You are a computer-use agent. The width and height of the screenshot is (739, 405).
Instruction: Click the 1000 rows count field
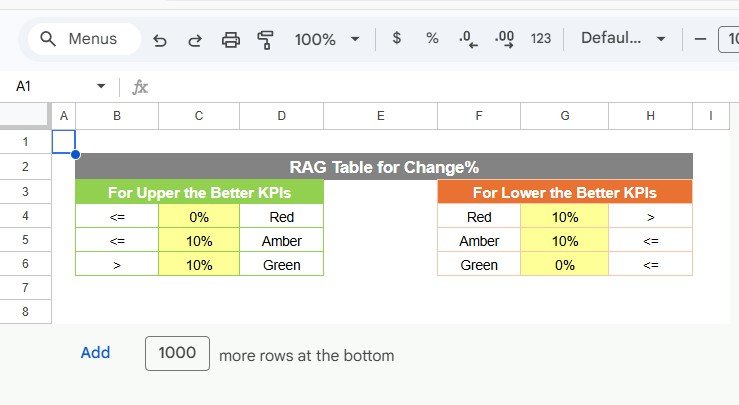tap(177, 353)
